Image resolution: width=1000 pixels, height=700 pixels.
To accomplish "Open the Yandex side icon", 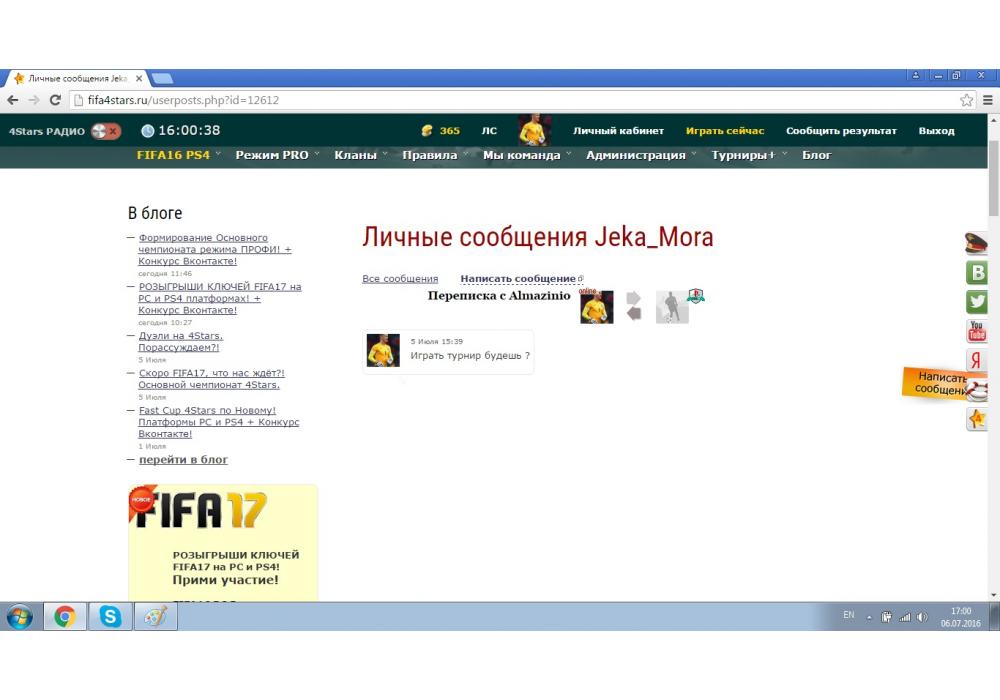I will 976,360.
